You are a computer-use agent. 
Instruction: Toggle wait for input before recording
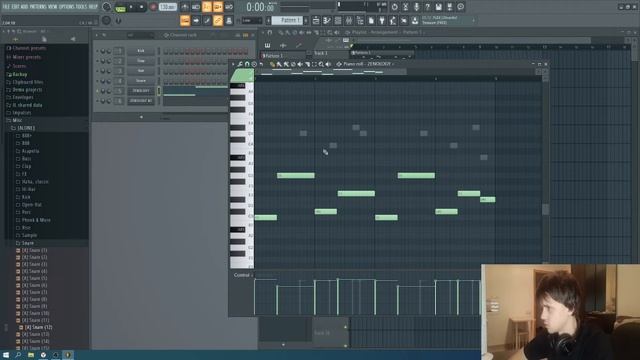click(196, 7)
